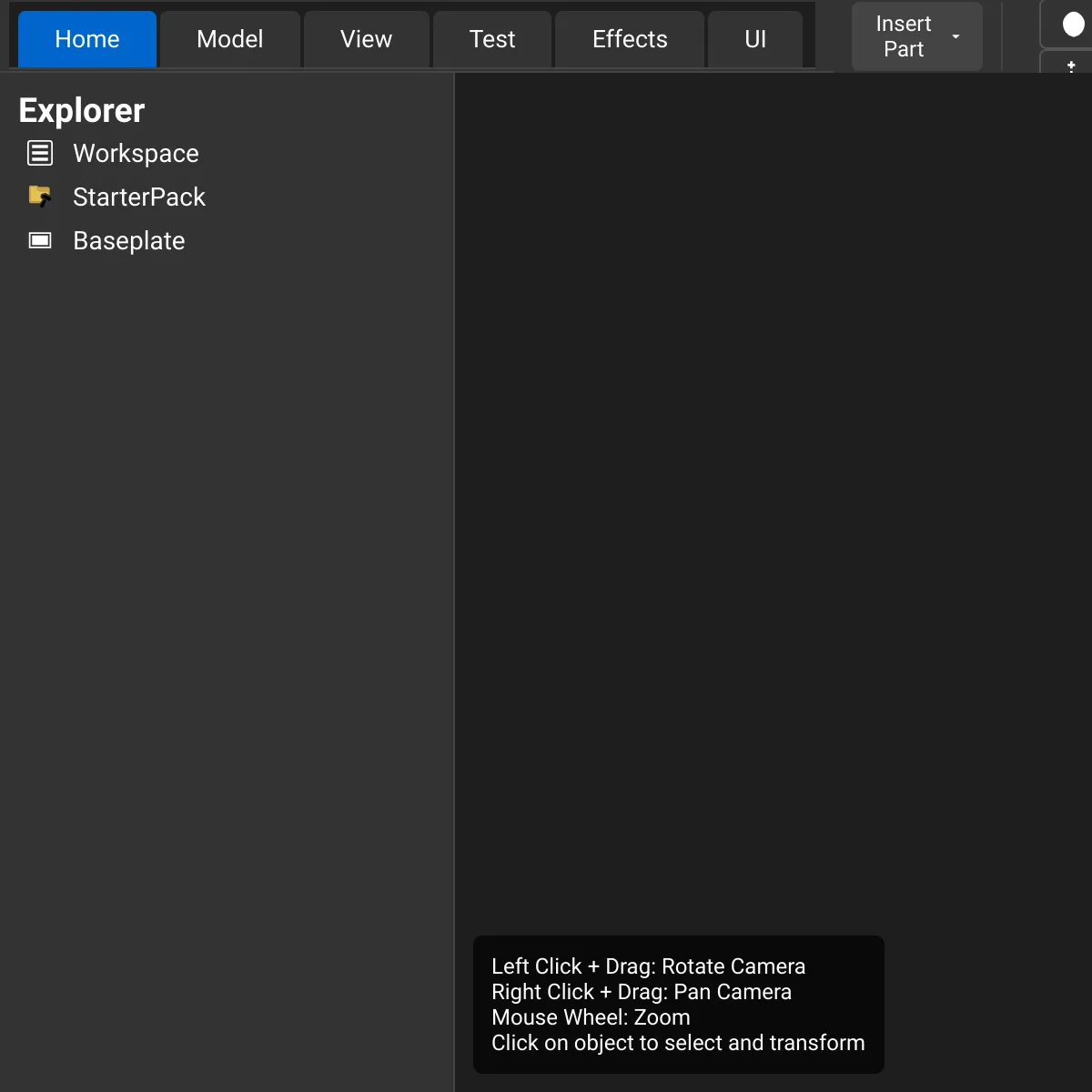Select Workspace in the Explorer tree

point(136,153)
